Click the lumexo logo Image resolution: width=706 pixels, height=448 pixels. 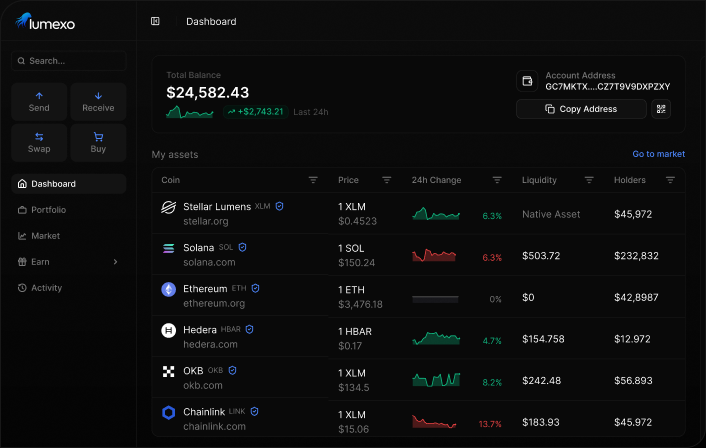click(45, 22)
